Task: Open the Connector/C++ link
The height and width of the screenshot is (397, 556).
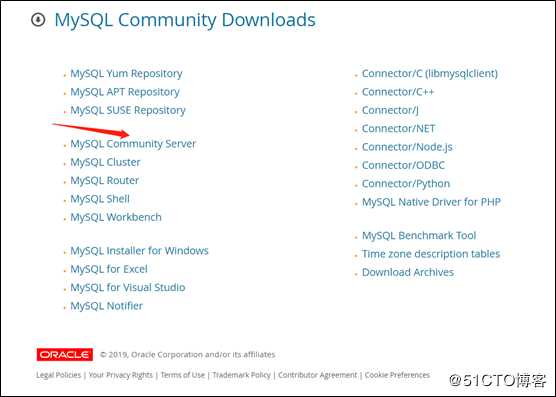Action: pos(398,92)
